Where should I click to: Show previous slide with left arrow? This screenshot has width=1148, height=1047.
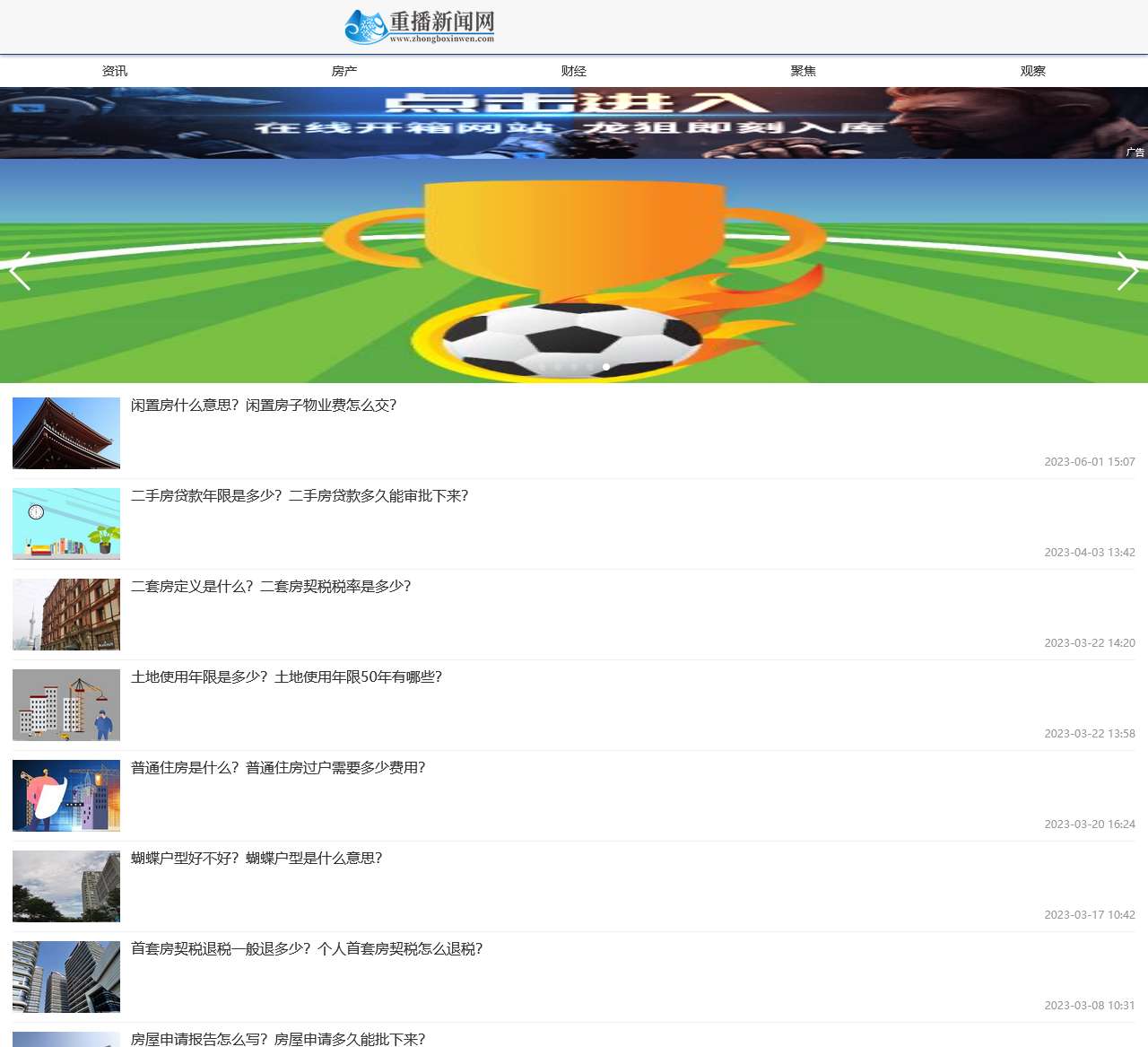20,271
